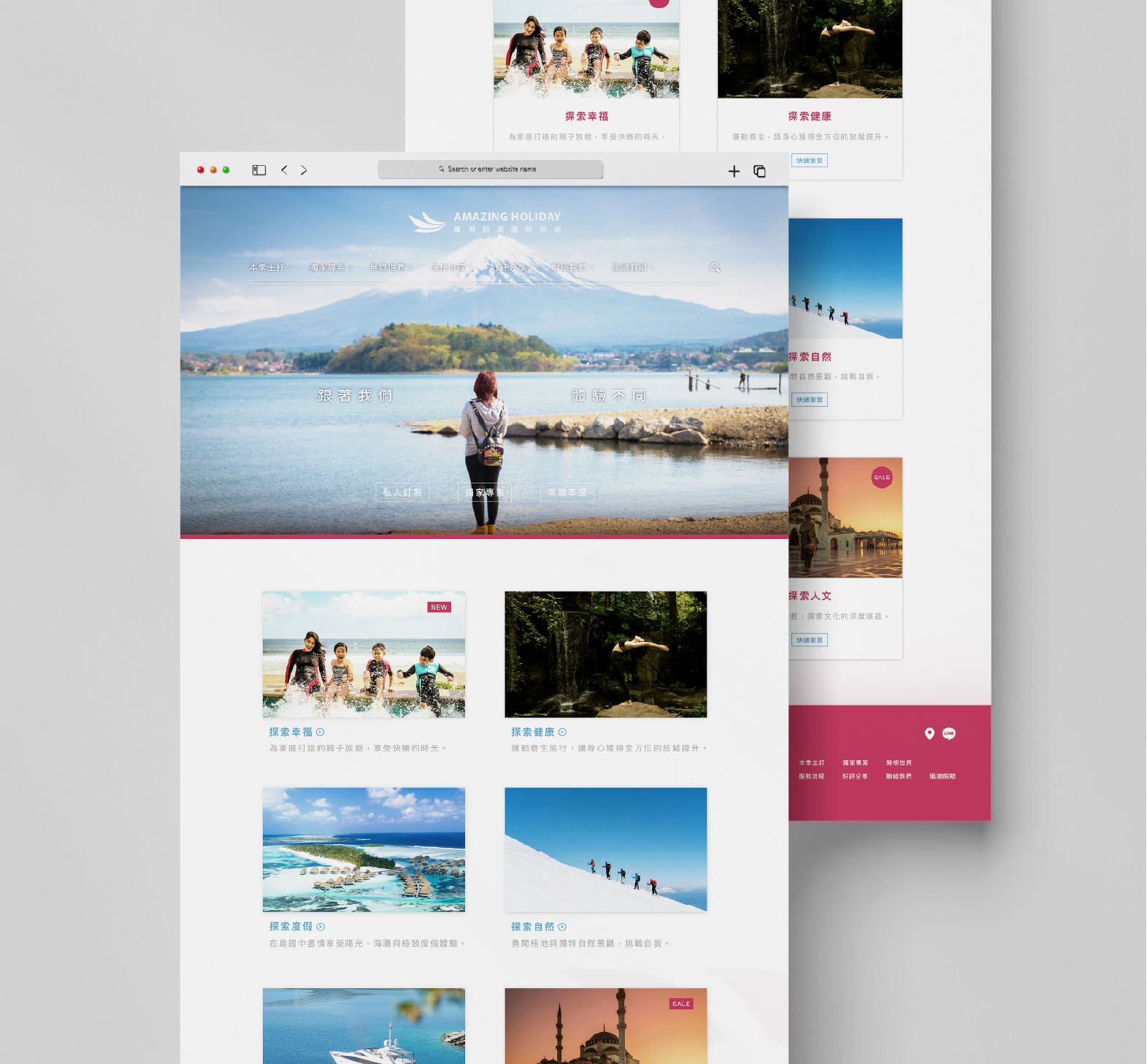
Task: Click the browser forward arrow
Action: (304, 170)
